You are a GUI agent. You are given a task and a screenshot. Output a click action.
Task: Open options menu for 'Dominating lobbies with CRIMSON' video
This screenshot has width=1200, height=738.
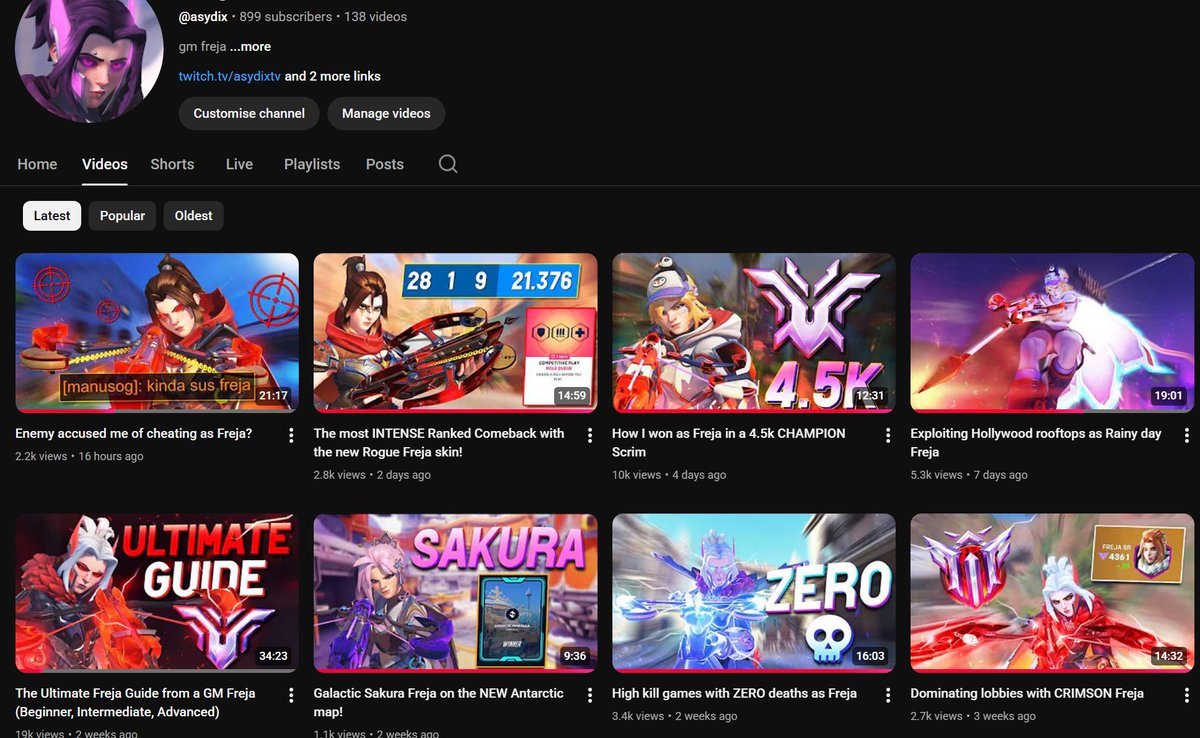coord(1187,695)
